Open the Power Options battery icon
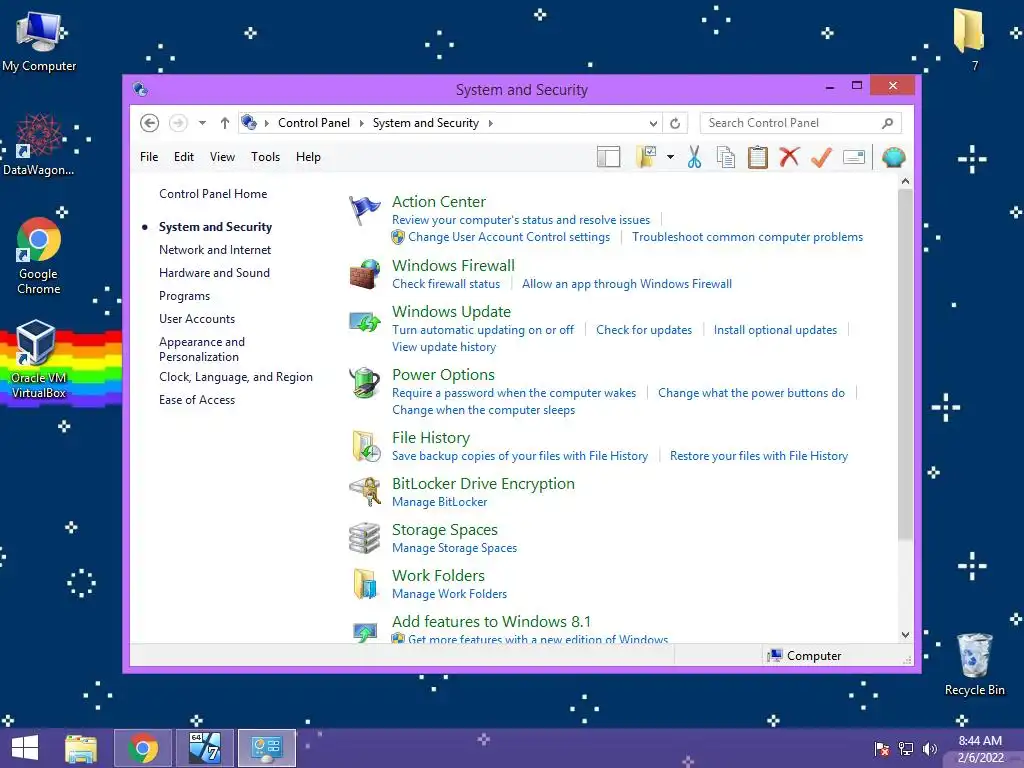 tap(364, 383)
